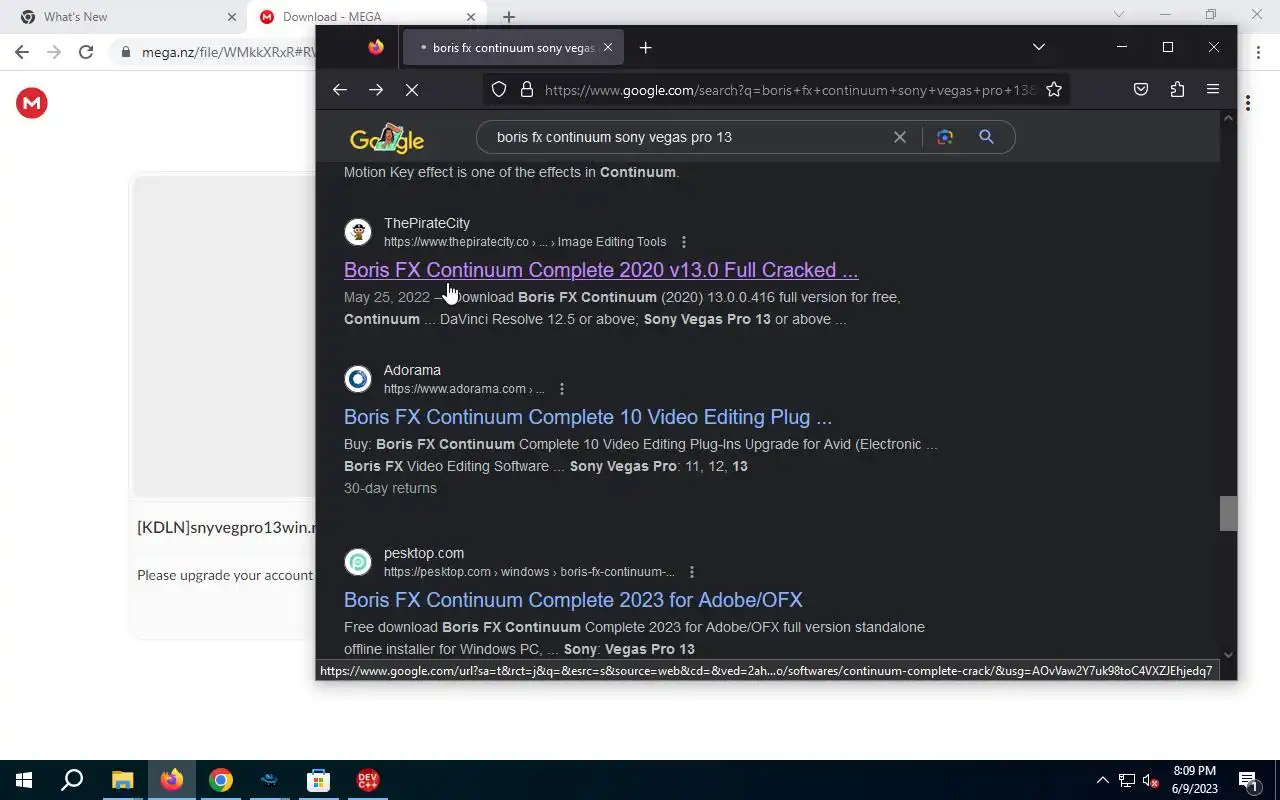Click the padlock site info icon

526,90
